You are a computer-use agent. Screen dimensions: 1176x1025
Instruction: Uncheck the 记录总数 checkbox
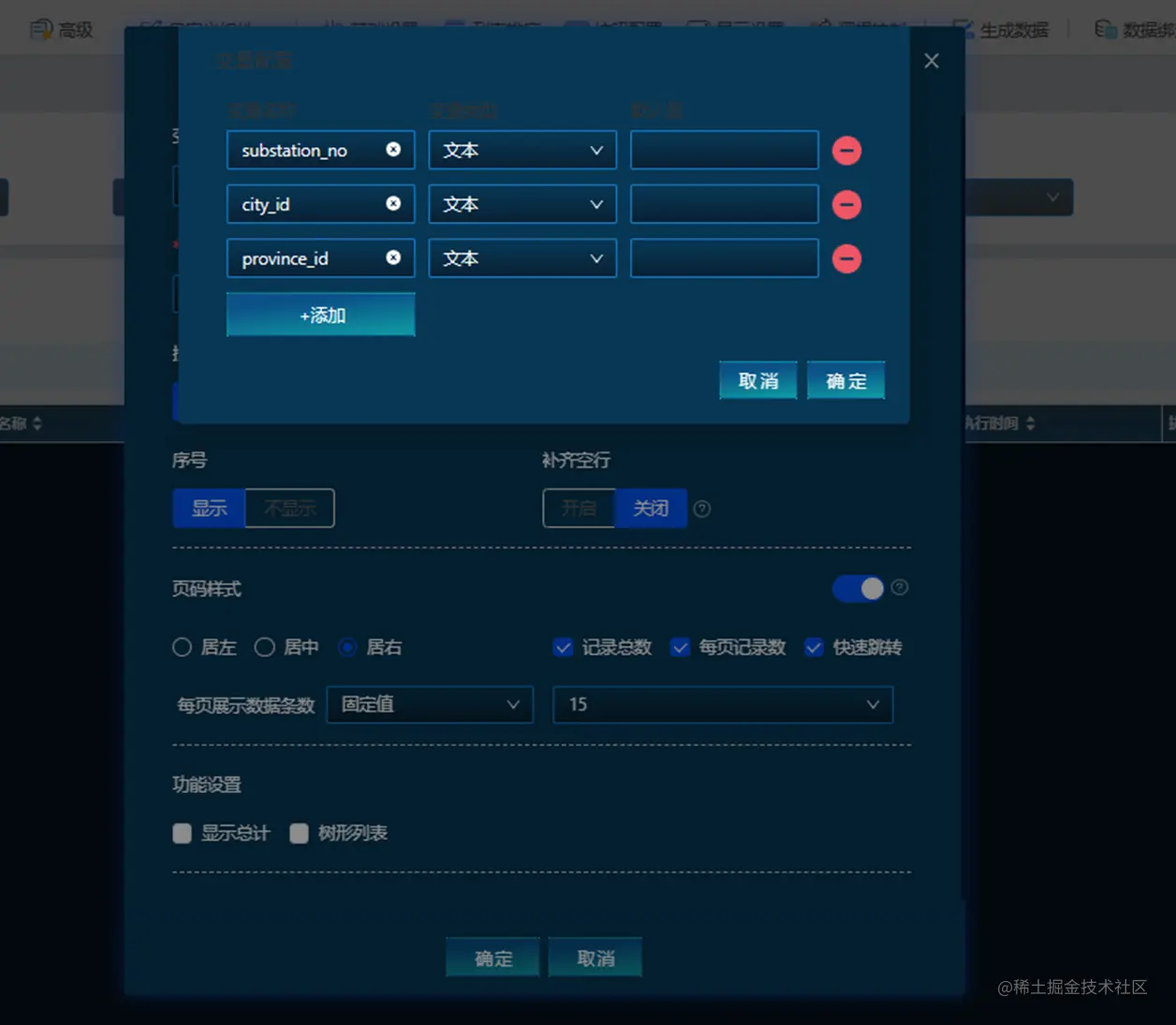click(x=563, y=647)
